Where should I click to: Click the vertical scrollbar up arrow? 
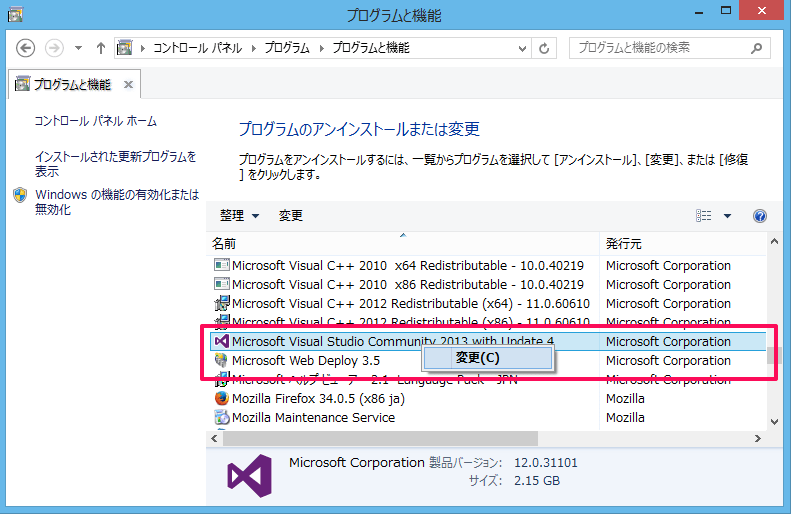pos(774,242)
